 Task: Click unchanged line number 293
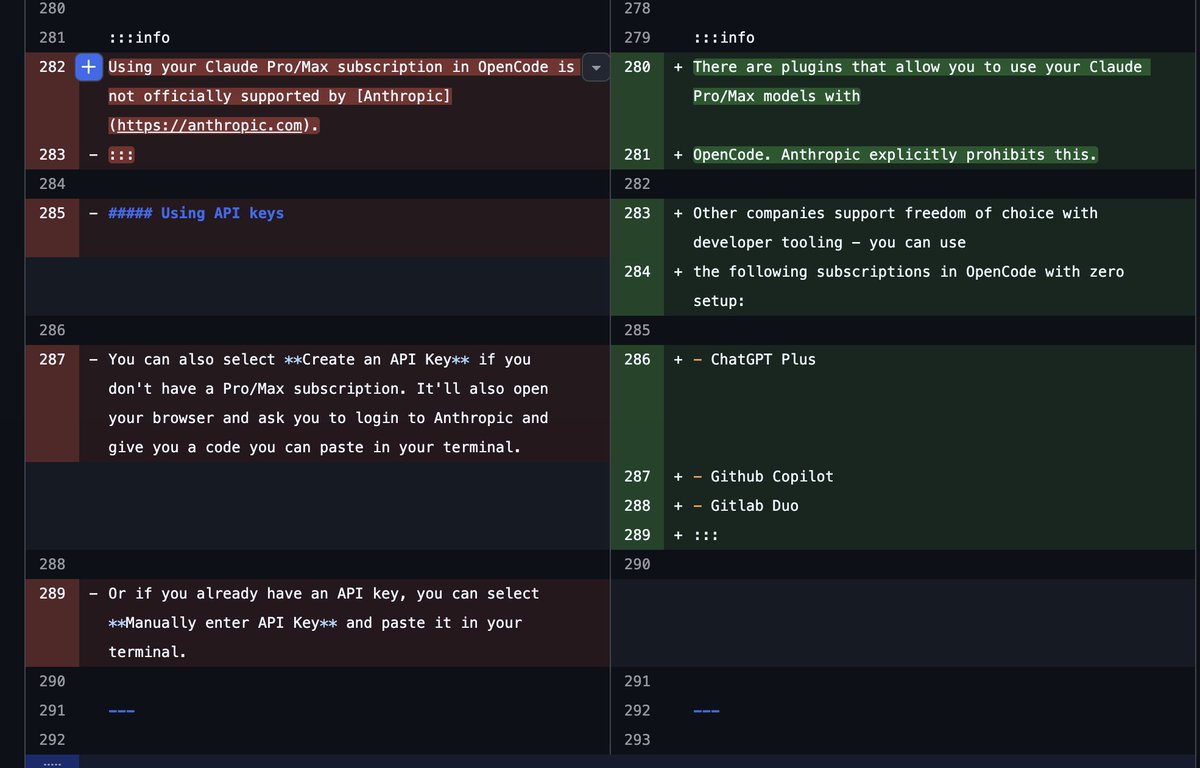pyautogui.click(x=637, y=740)
